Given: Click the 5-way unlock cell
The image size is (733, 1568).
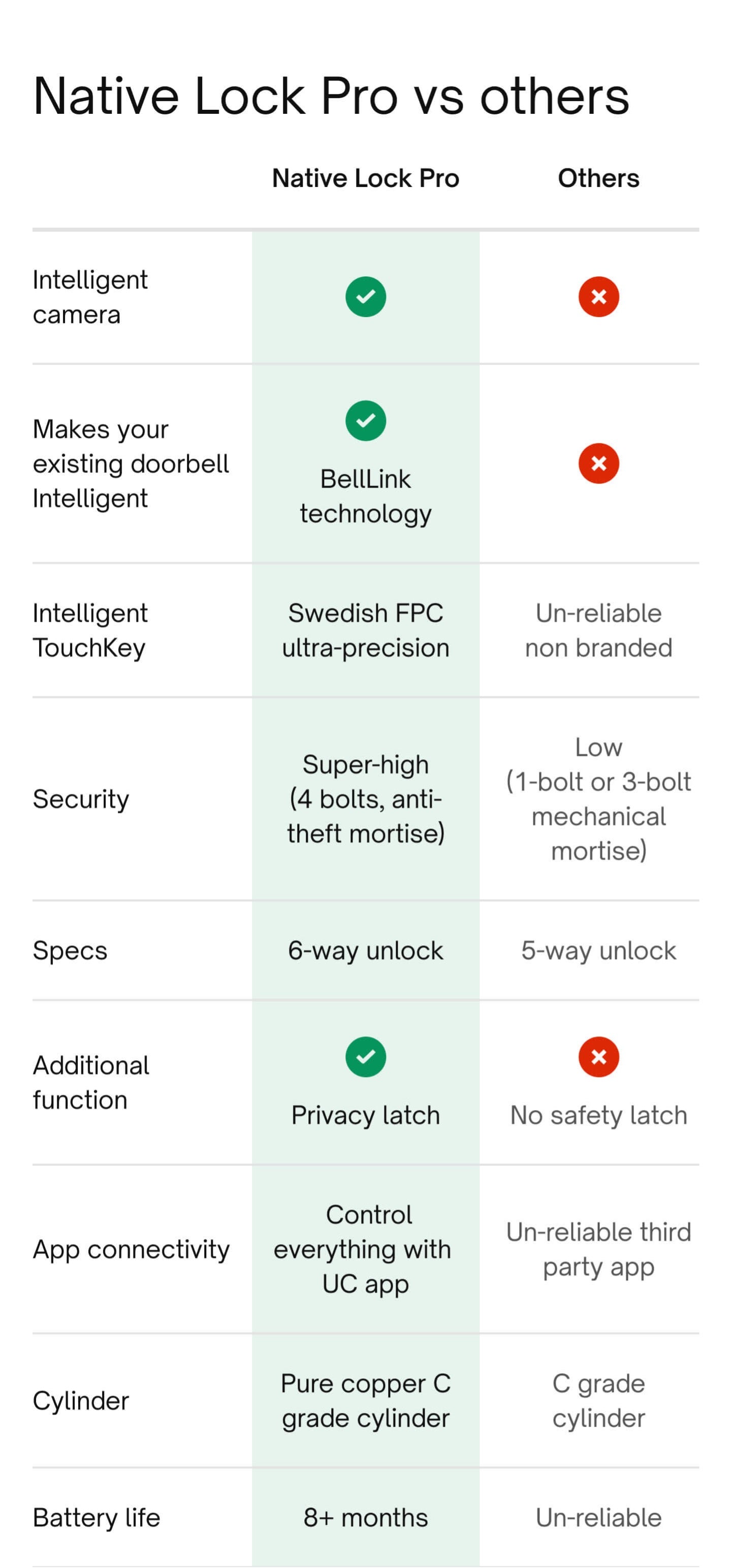Looking at the screenshot, I should [598, 950].
